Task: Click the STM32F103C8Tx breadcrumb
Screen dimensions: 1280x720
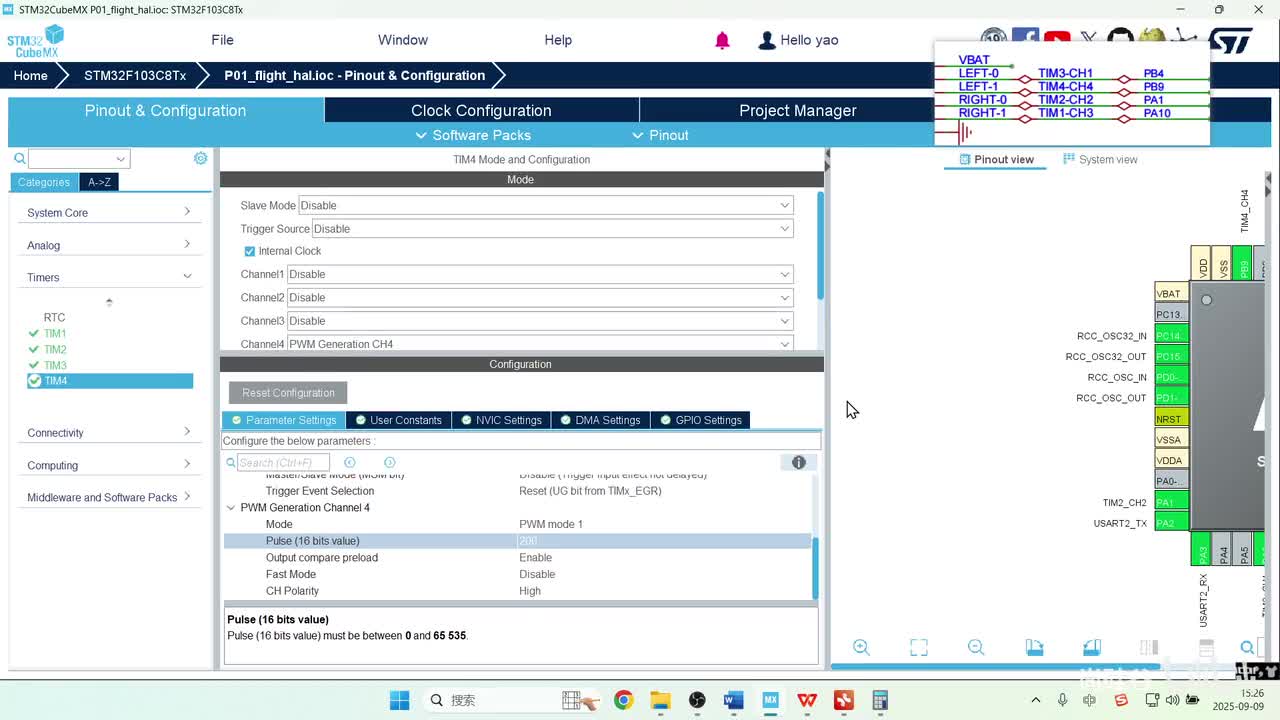Action: 135,75
